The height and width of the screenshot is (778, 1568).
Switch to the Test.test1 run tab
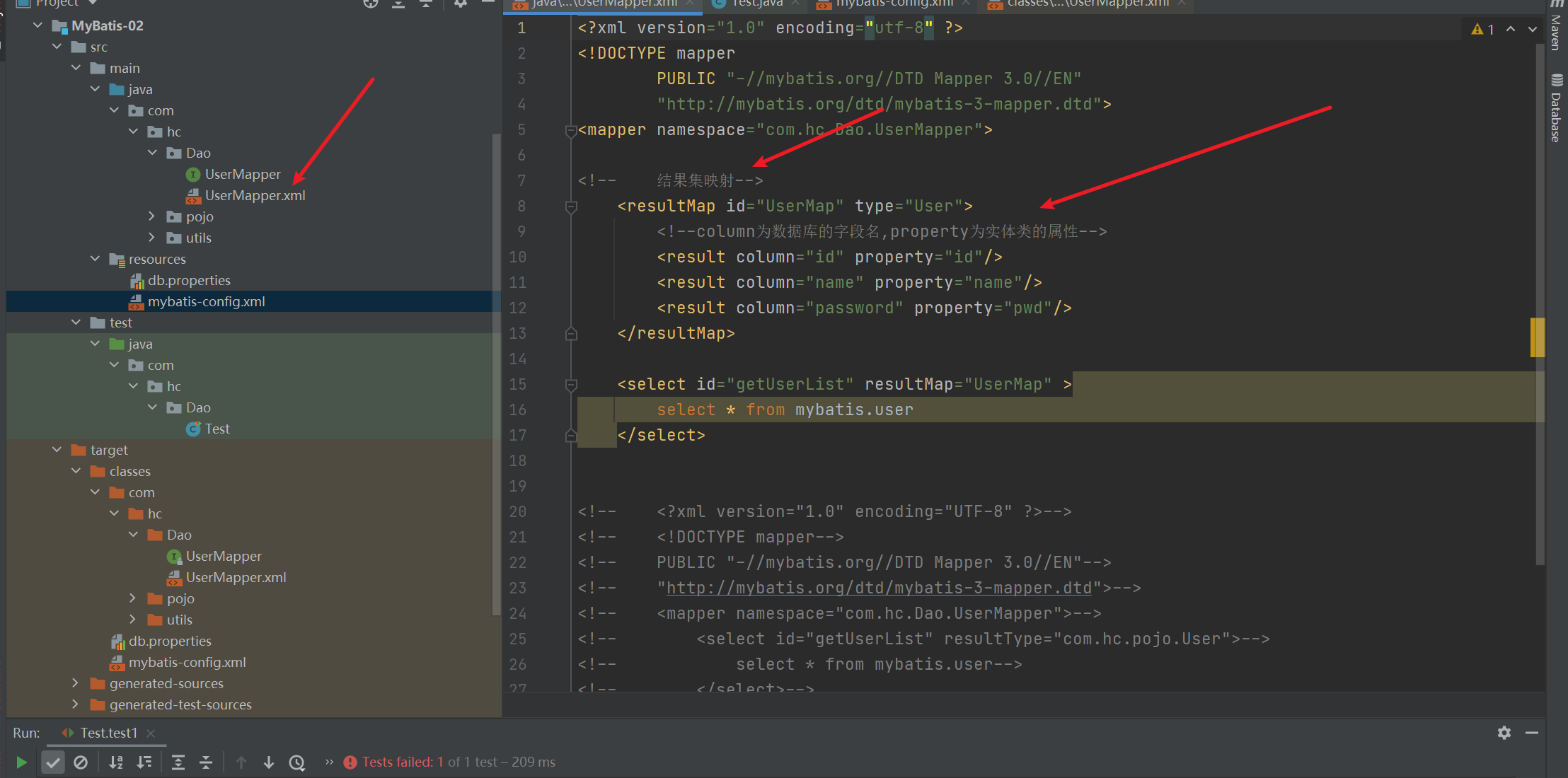point(108,733)
